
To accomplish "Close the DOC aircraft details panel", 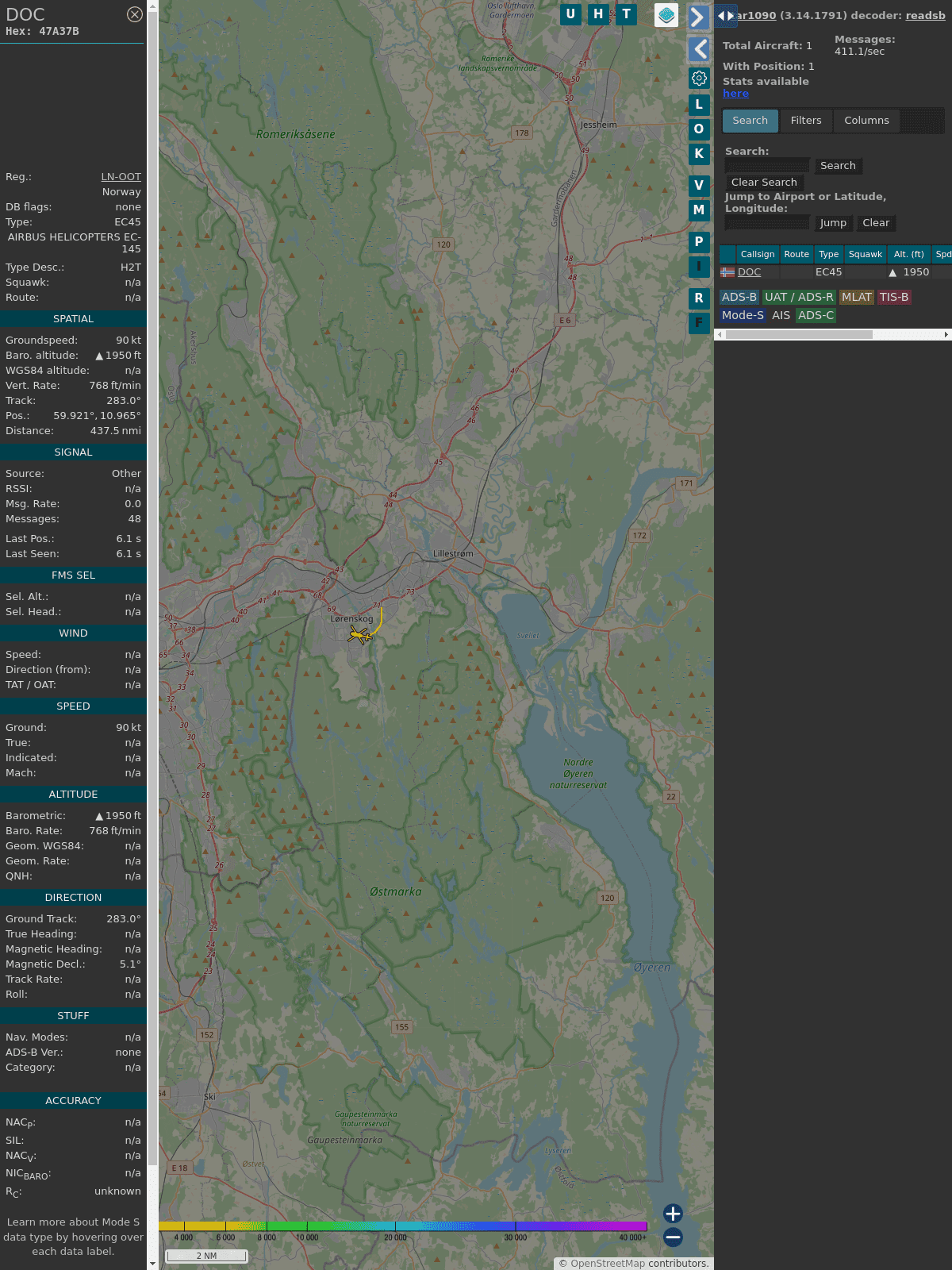I will 135,14.
